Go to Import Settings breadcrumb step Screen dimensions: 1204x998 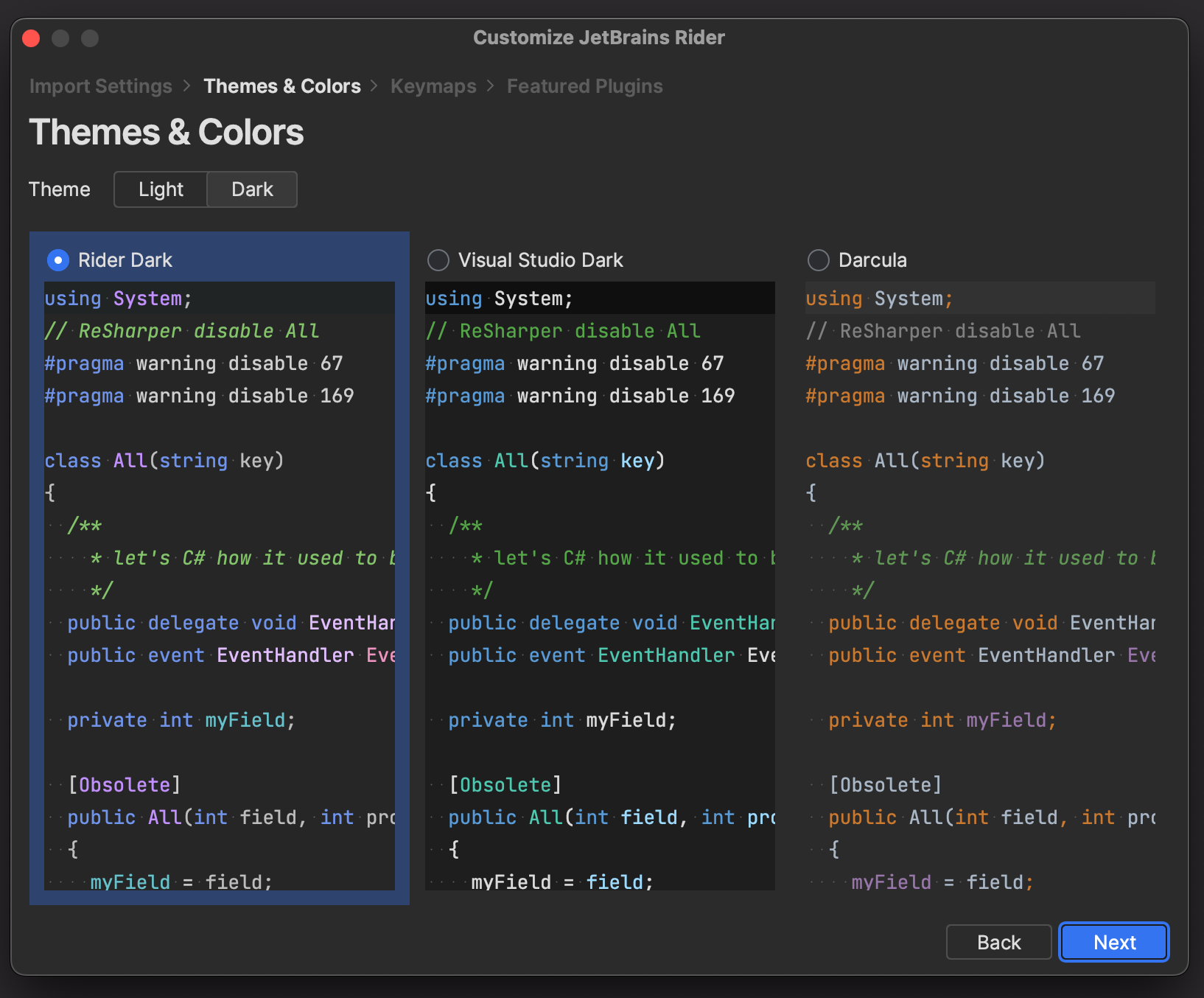(x=100, y=86)
